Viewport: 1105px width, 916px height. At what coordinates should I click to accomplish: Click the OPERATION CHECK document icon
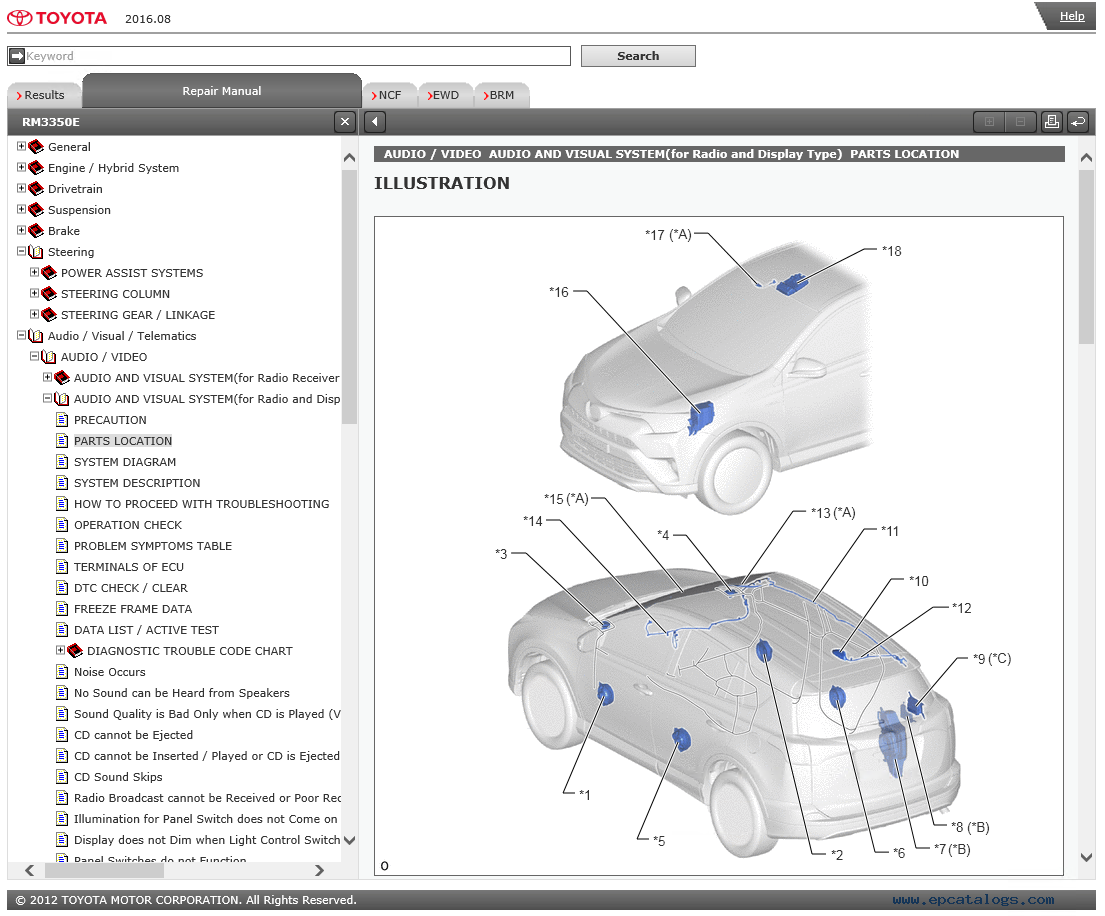click(62, 525)
